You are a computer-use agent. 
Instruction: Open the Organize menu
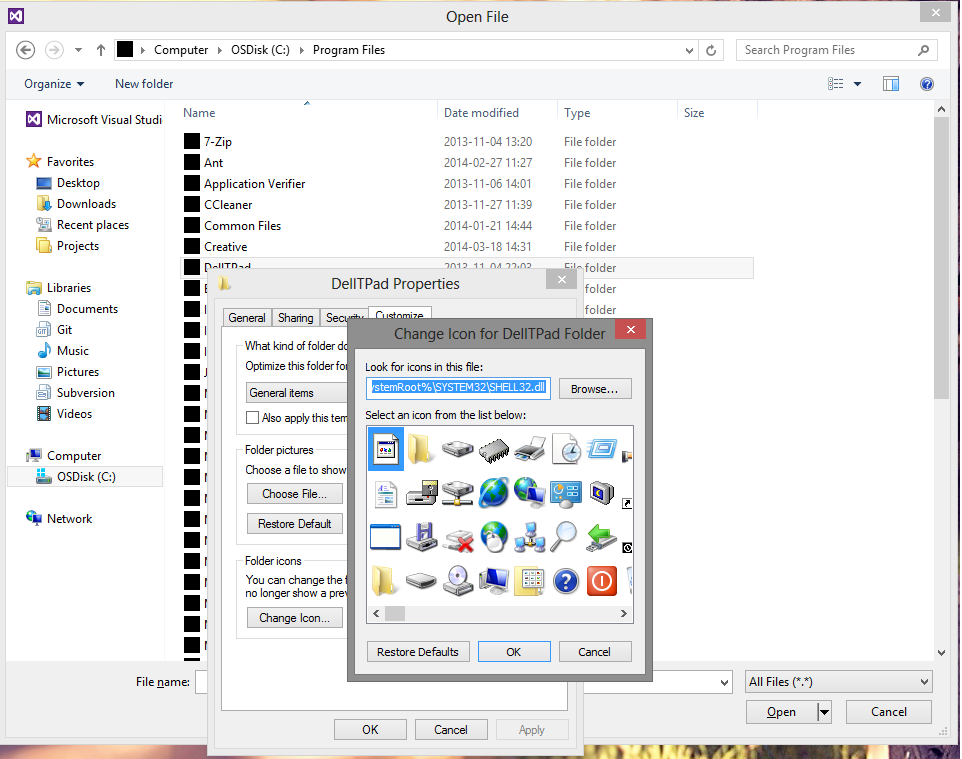tap(53, 83)
